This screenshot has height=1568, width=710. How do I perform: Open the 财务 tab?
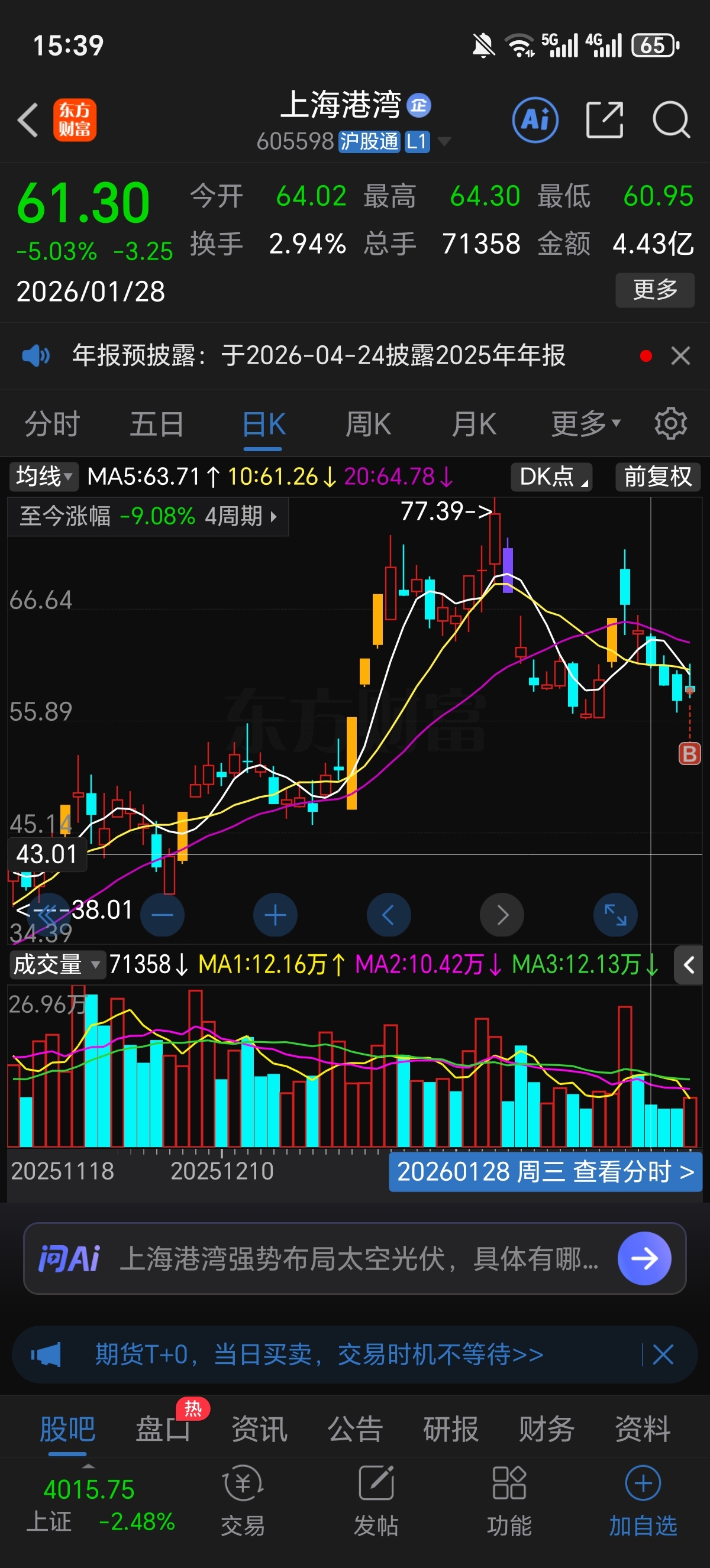point(547,1428)
